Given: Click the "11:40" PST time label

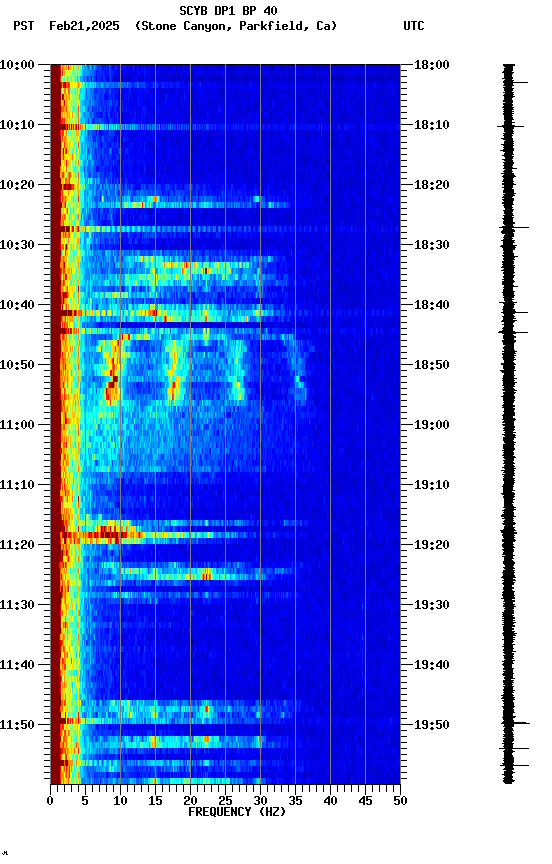Looking at the screenshot, I should 17,665.
